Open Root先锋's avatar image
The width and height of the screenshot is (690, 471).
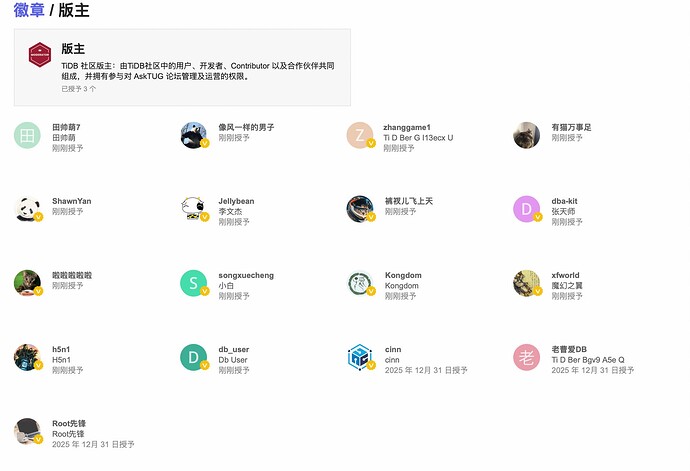(27, 431)
